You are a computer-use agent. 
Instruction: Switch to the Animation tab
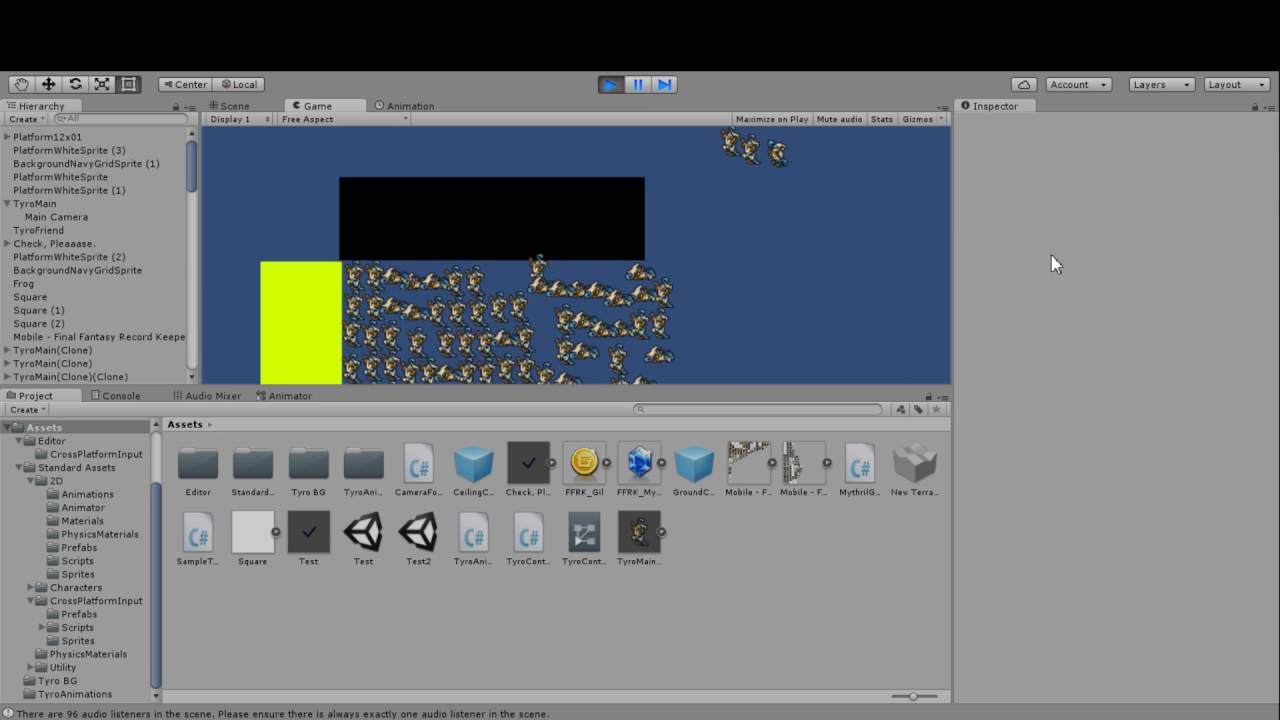[405, 106]
